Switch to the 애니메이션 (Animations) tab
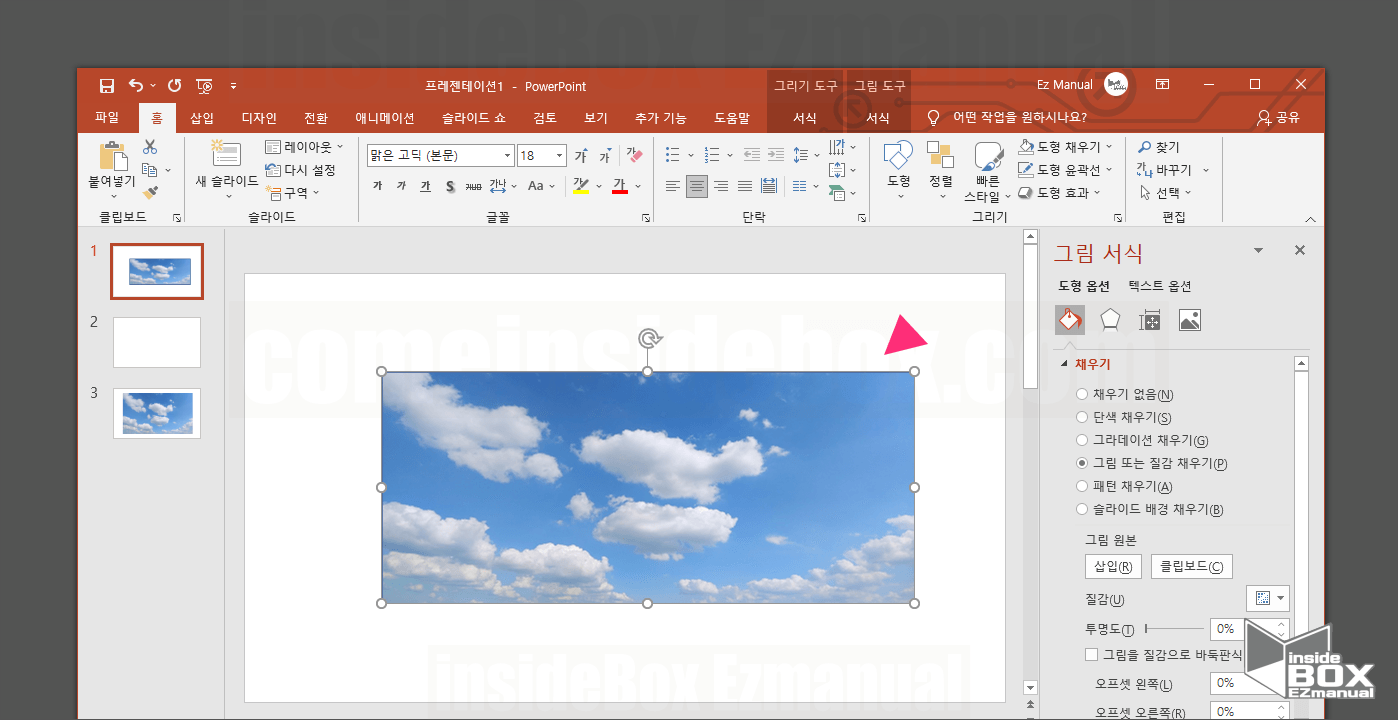This screenshot has width=1398, height=720. 385,118
